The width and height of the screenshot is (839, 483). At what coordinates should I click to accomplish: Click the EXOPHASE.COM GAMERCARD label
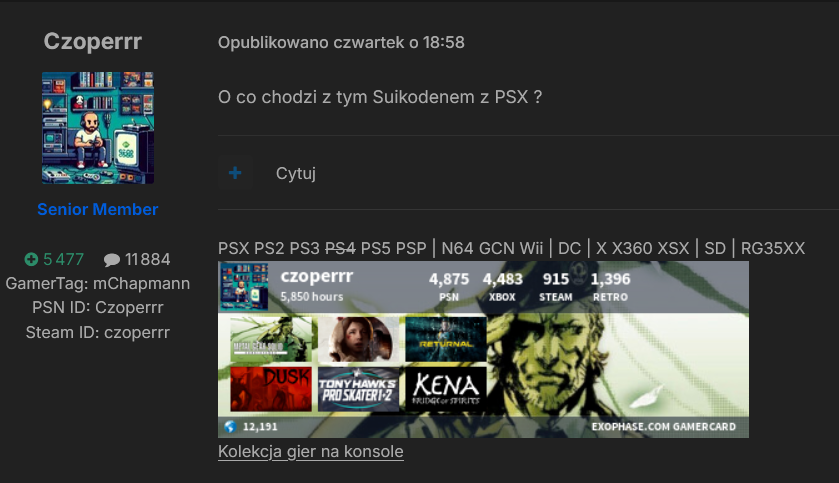[x=663, y=426]
